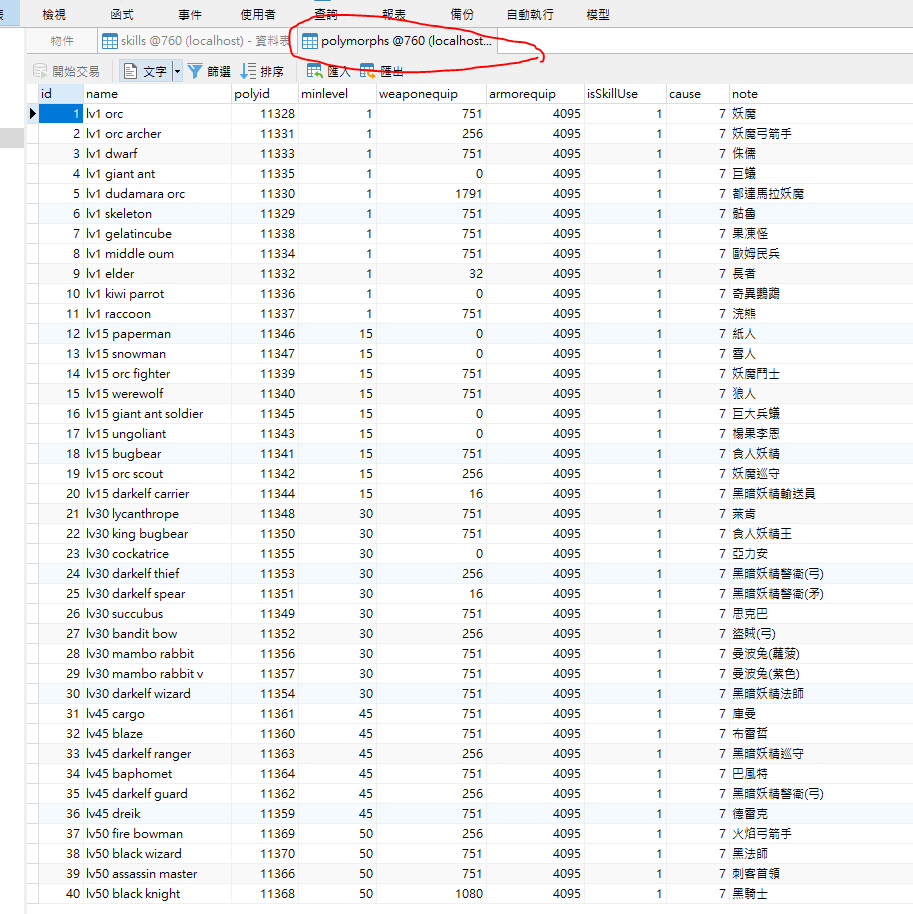Click the note '黑騎士' cell

821,894
